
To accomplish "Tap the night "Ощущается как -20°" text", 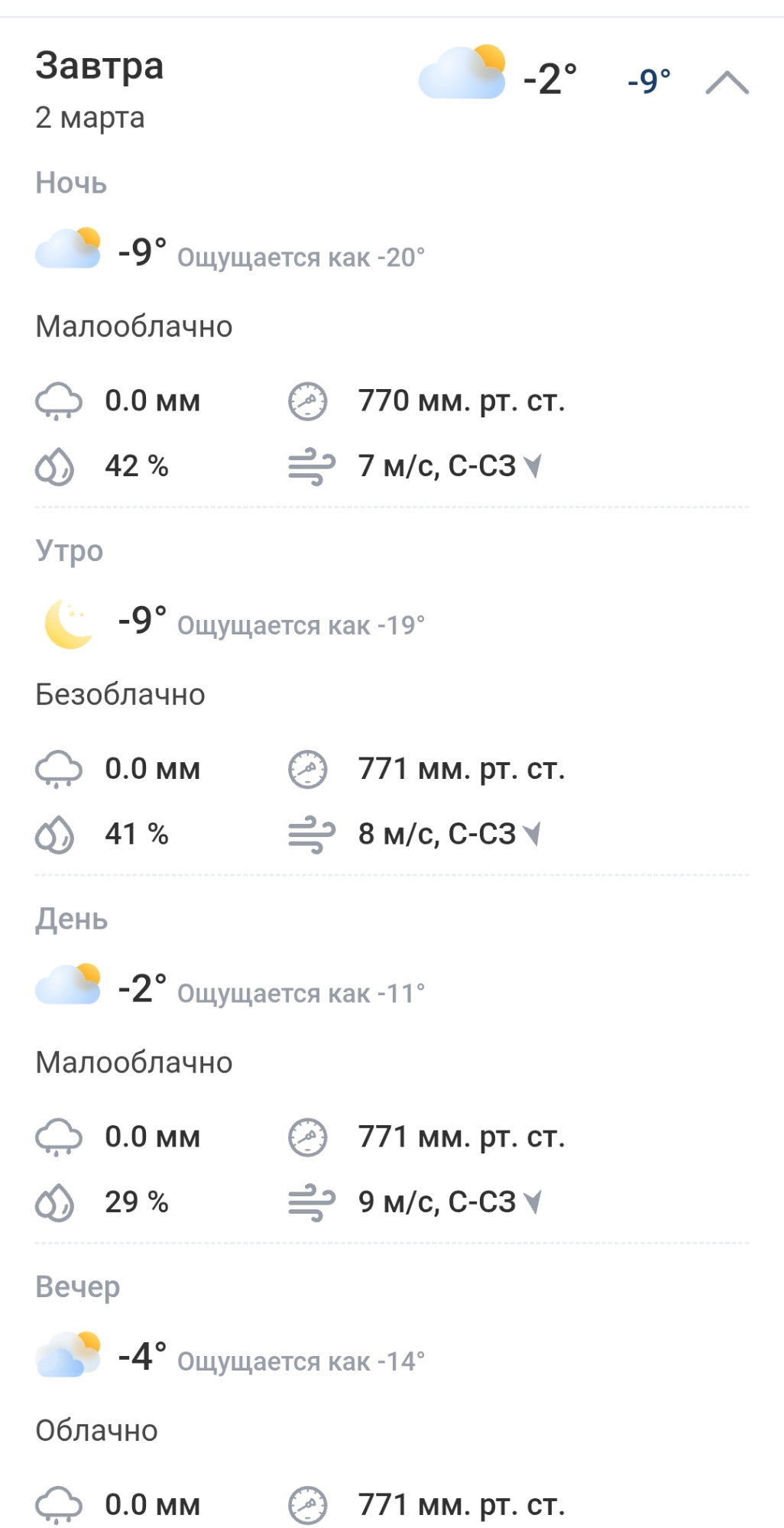I will (x=300, y=258).
